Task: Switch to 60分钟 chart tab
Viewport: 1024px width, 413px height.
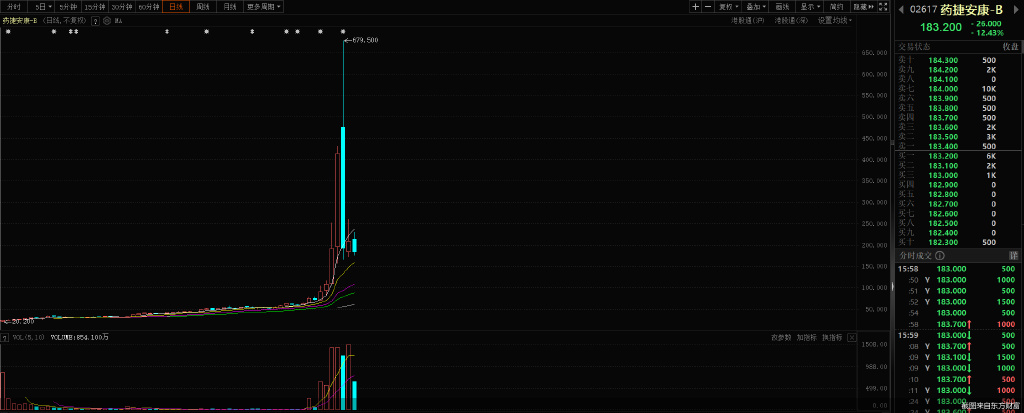Action: (149, 7)
